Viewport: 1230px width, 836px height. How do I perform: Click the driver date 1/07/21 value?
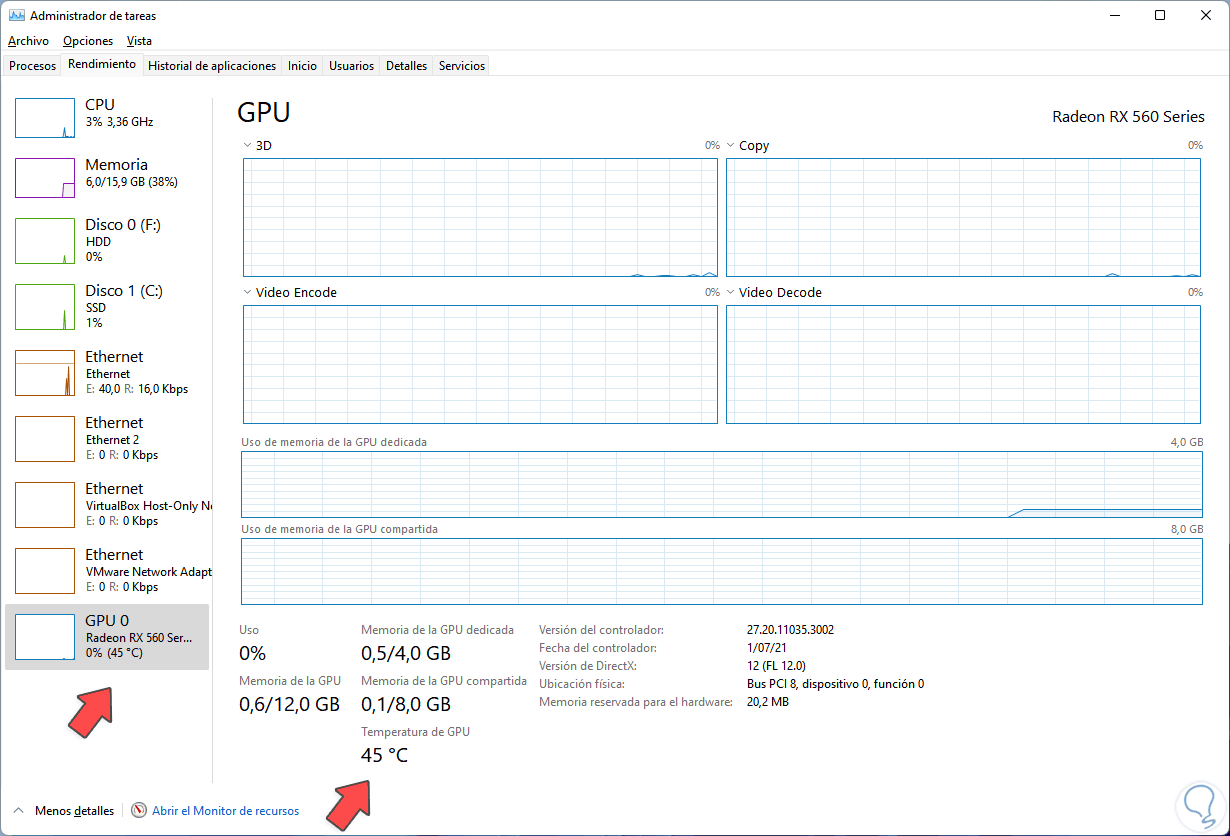(767, 648)
